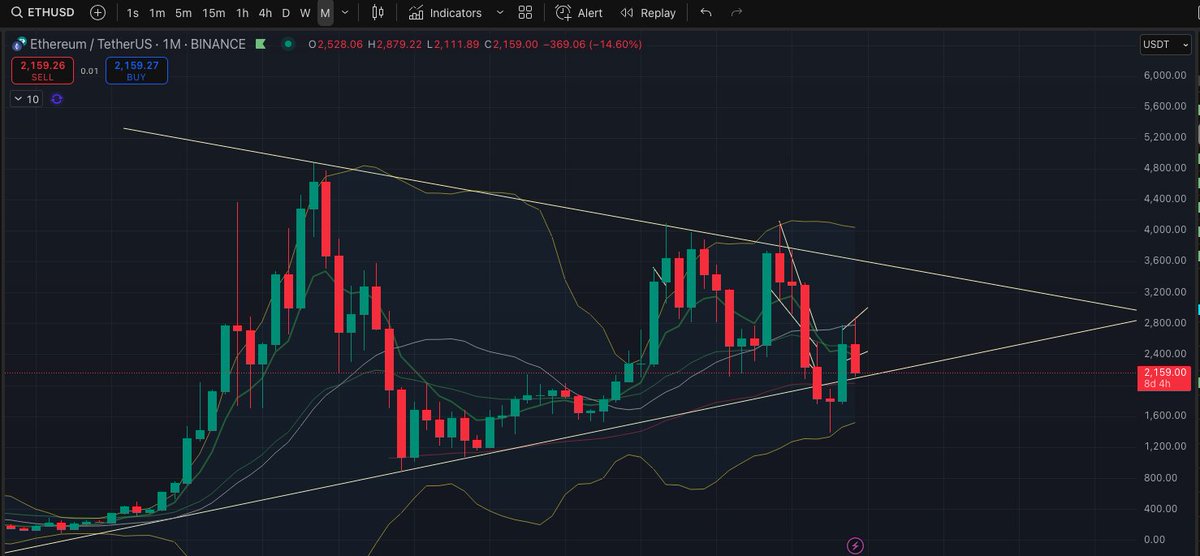Click the purple lightning event marker
Screen dimensions: 1200x556
coord(855,545)
